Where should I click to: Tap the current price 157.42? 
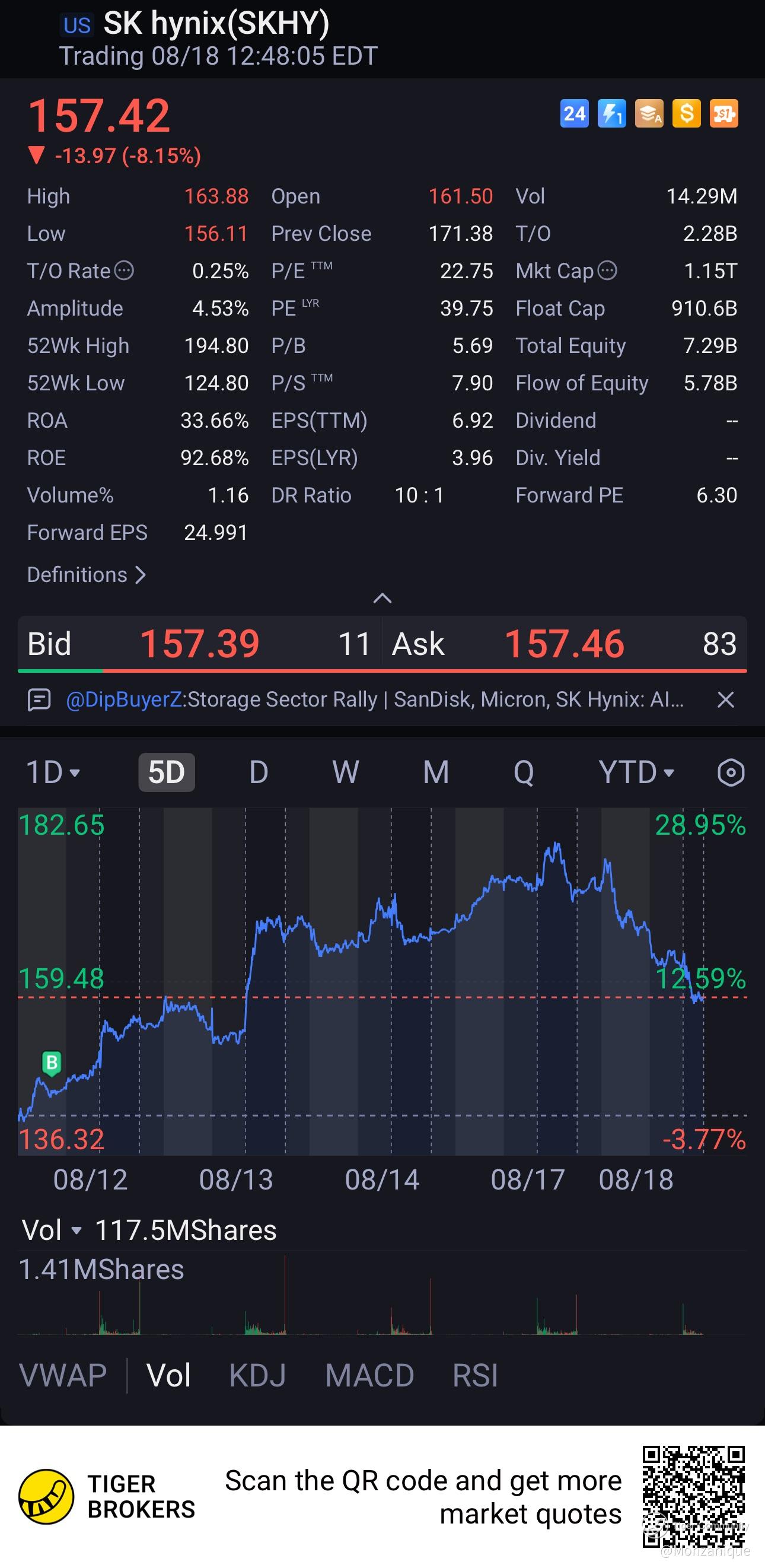pos(99,115)
